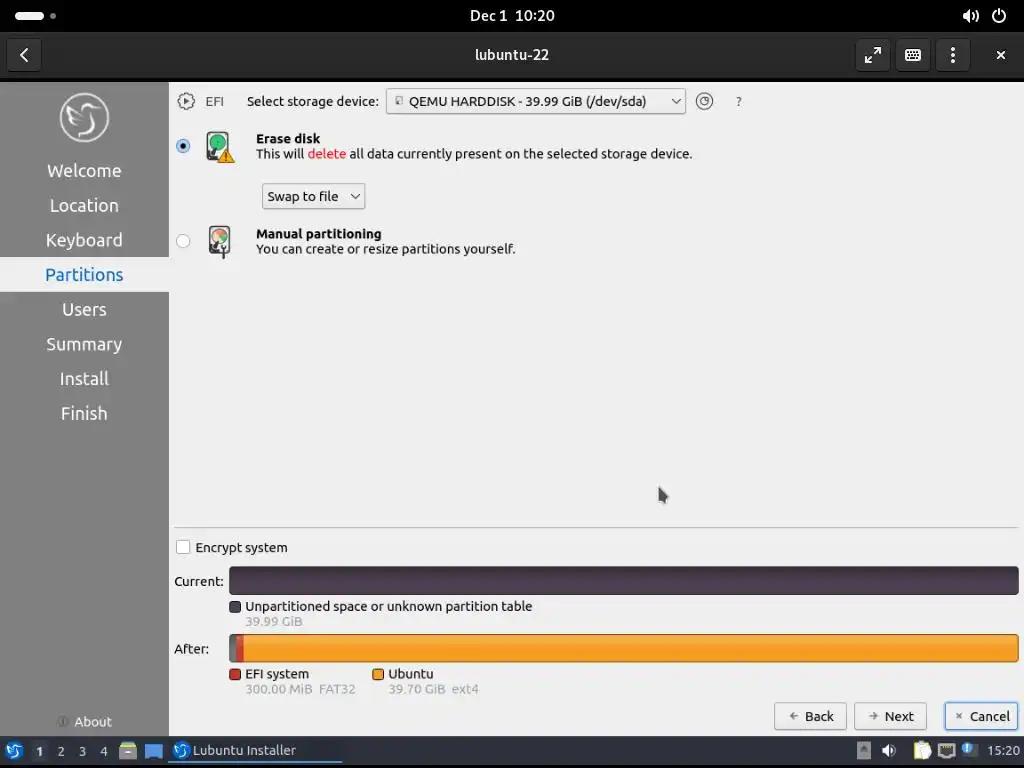Click the 'Erase disk' heading text
This screenshot has height=768, width=1024.
(x=288, y=138)
